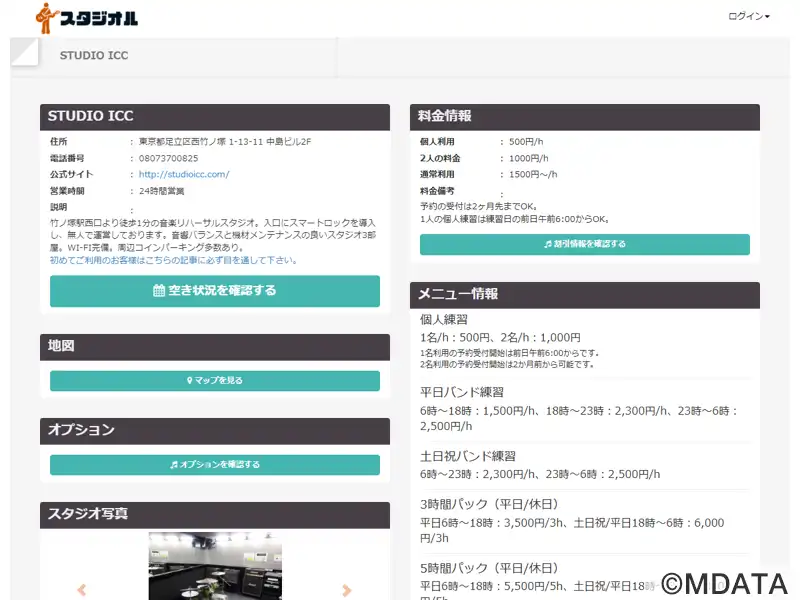Viewport: 800px width, 600px height.
Task: Click 空き状況を確認する availability button
Action: (215, 291)
